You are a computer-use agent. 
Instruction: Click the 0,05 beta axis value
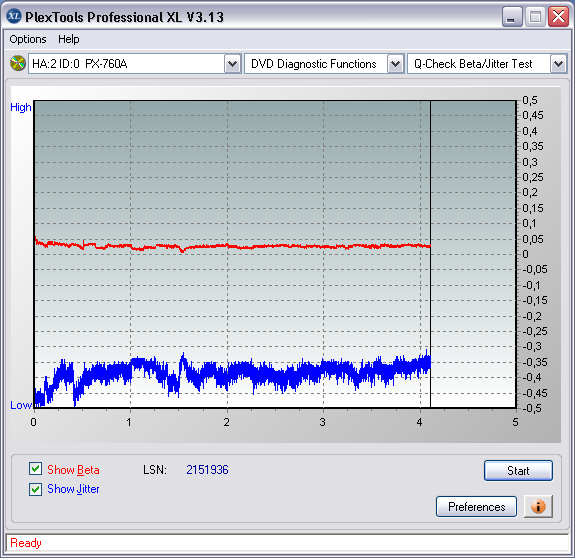tap(533, 239)
